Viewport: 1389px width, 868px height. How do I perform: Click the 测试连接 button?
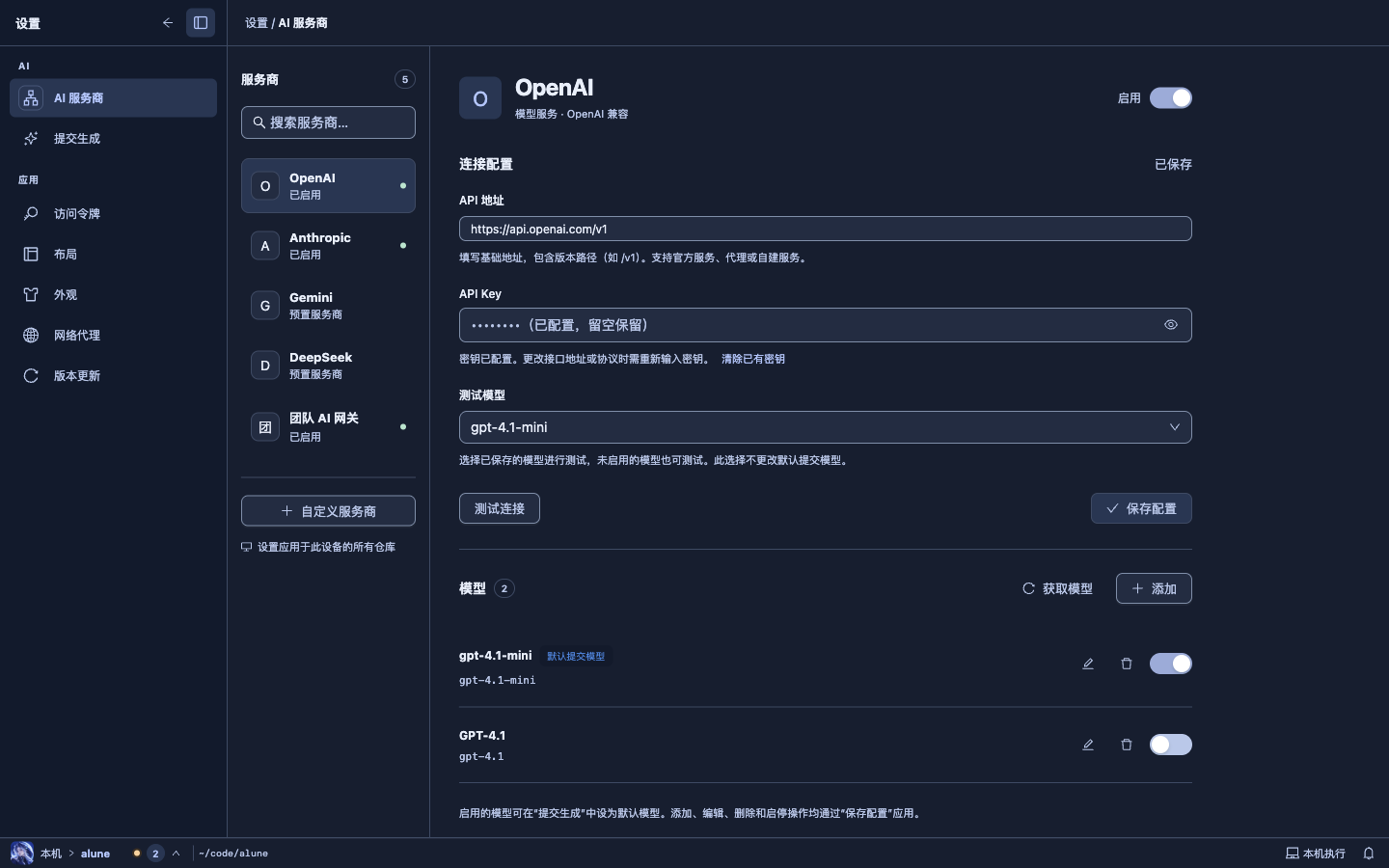point(499,508)
